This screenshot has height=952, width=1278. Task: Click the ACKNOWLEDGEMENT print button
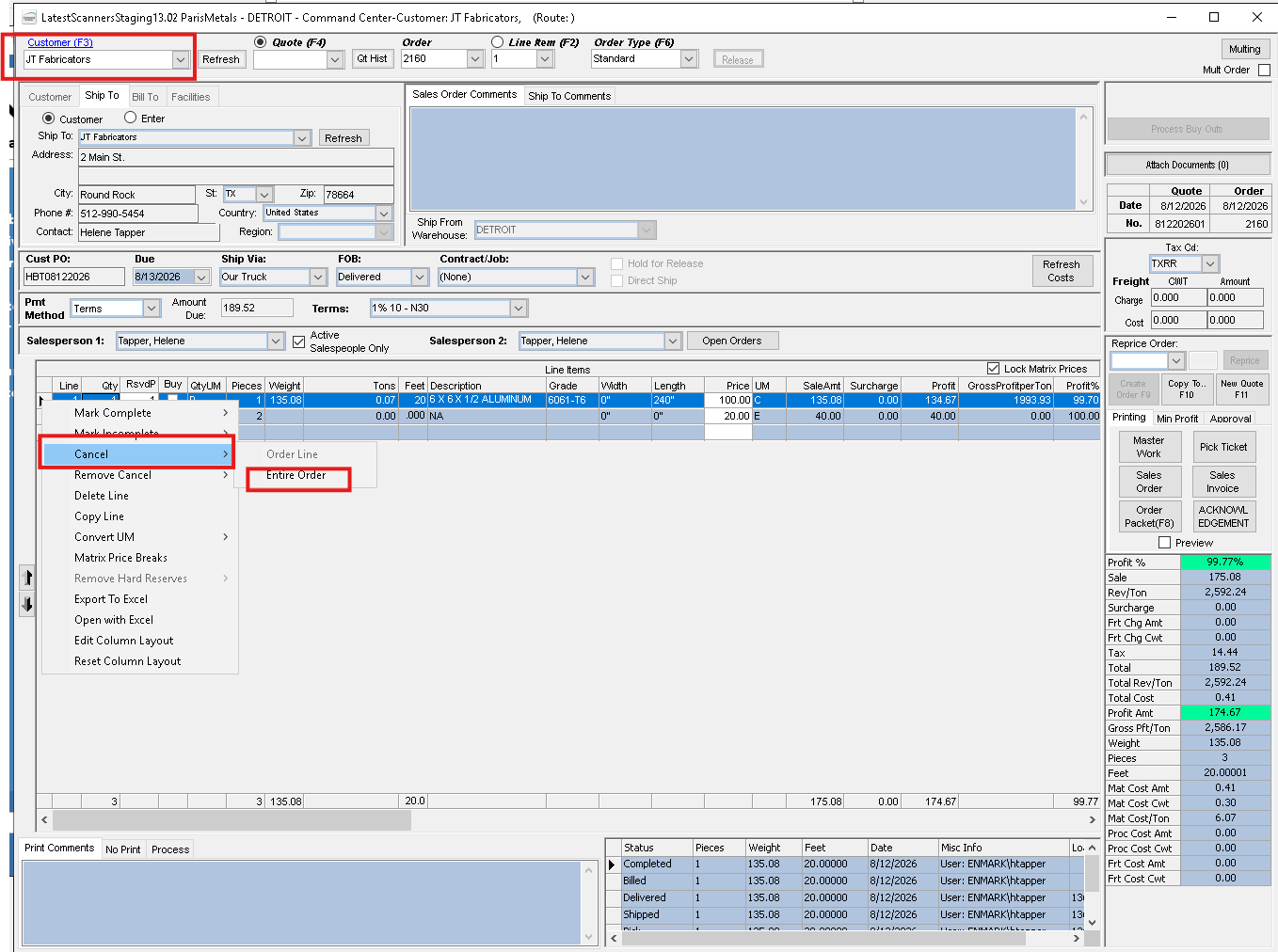(1223, 516)
